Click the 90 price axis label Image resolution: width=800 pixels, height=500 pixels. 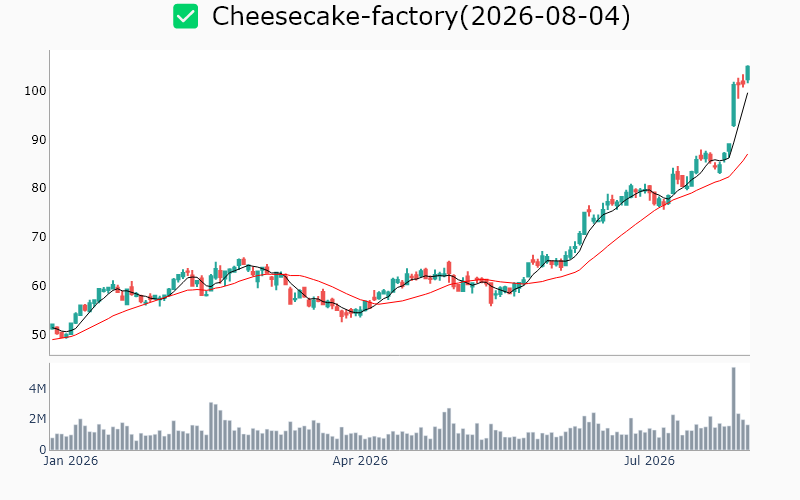[x=39, y=140]
